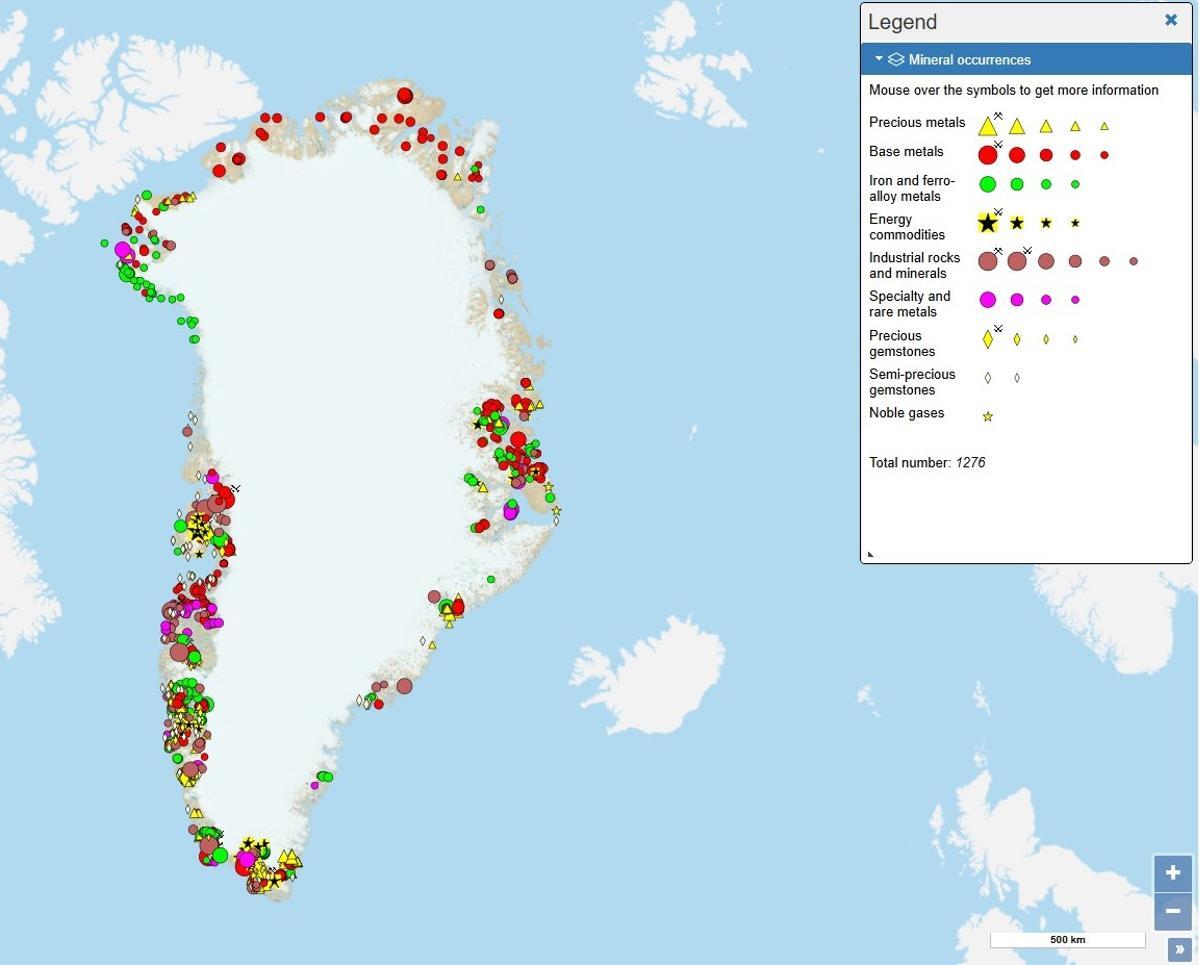This screenshot has width=1200, height=965.
Task: Click the Legend panel resize corner handle
Action: pyautogui.click(x=870, y=554)
